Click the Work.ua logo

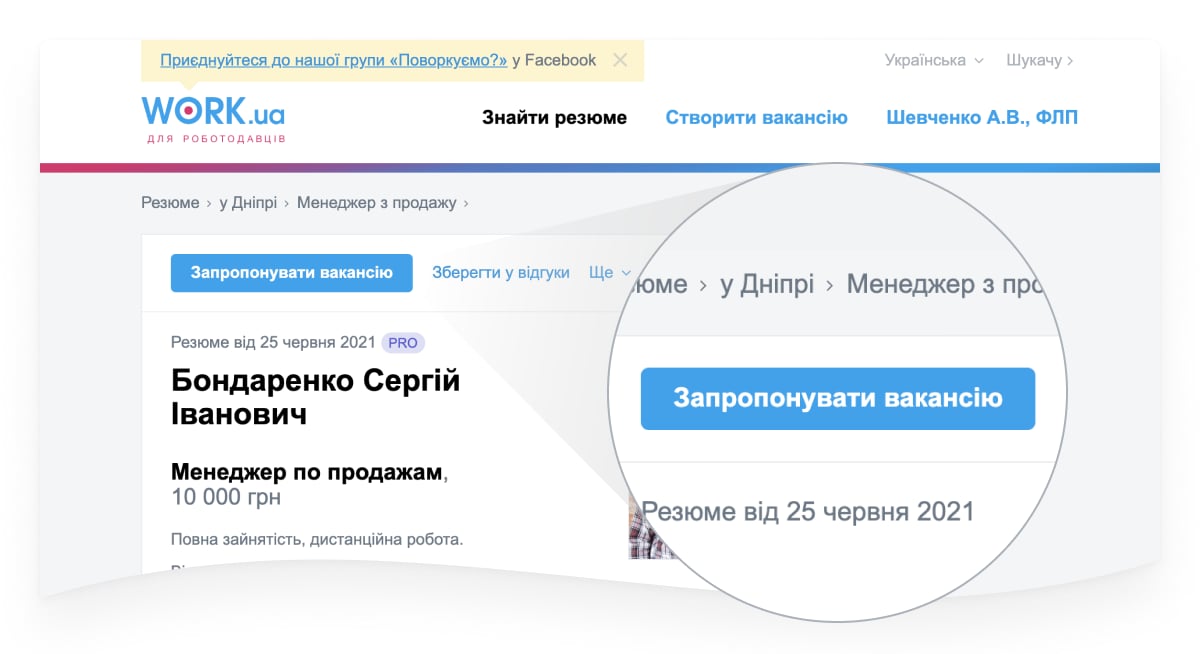click(213, 116)
